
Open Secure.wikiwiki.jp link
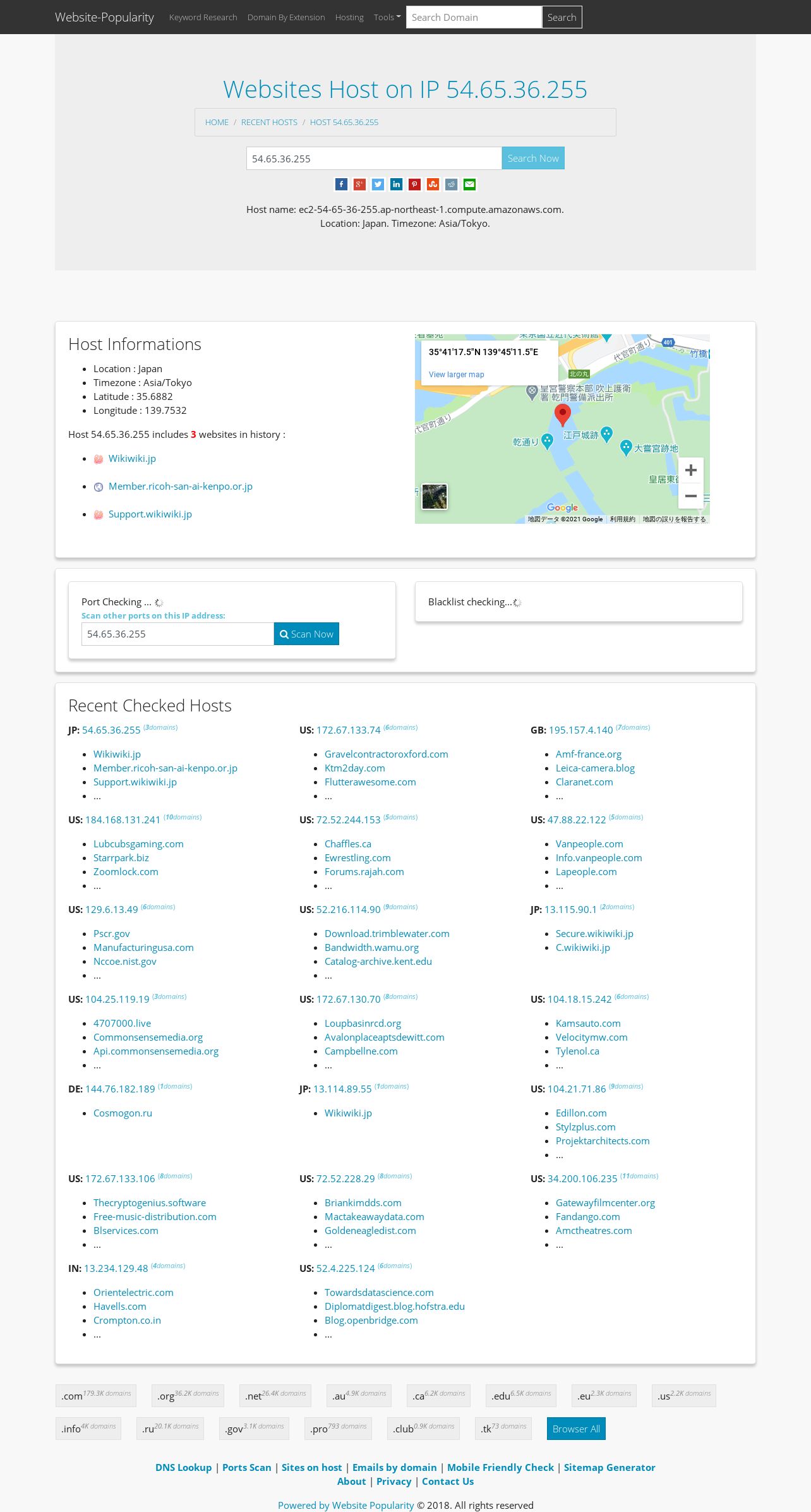coord(594,933)
